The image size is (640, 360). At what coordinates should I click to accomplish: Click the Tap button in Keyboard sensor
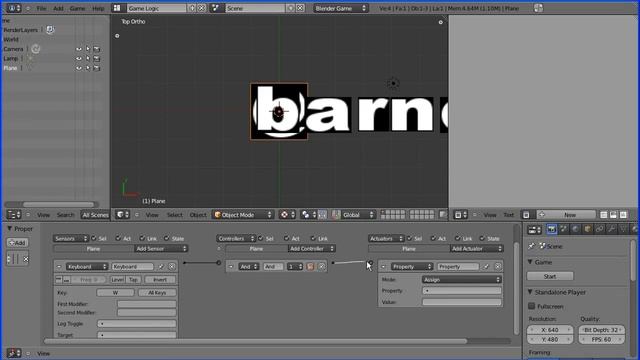coord(133,280)
